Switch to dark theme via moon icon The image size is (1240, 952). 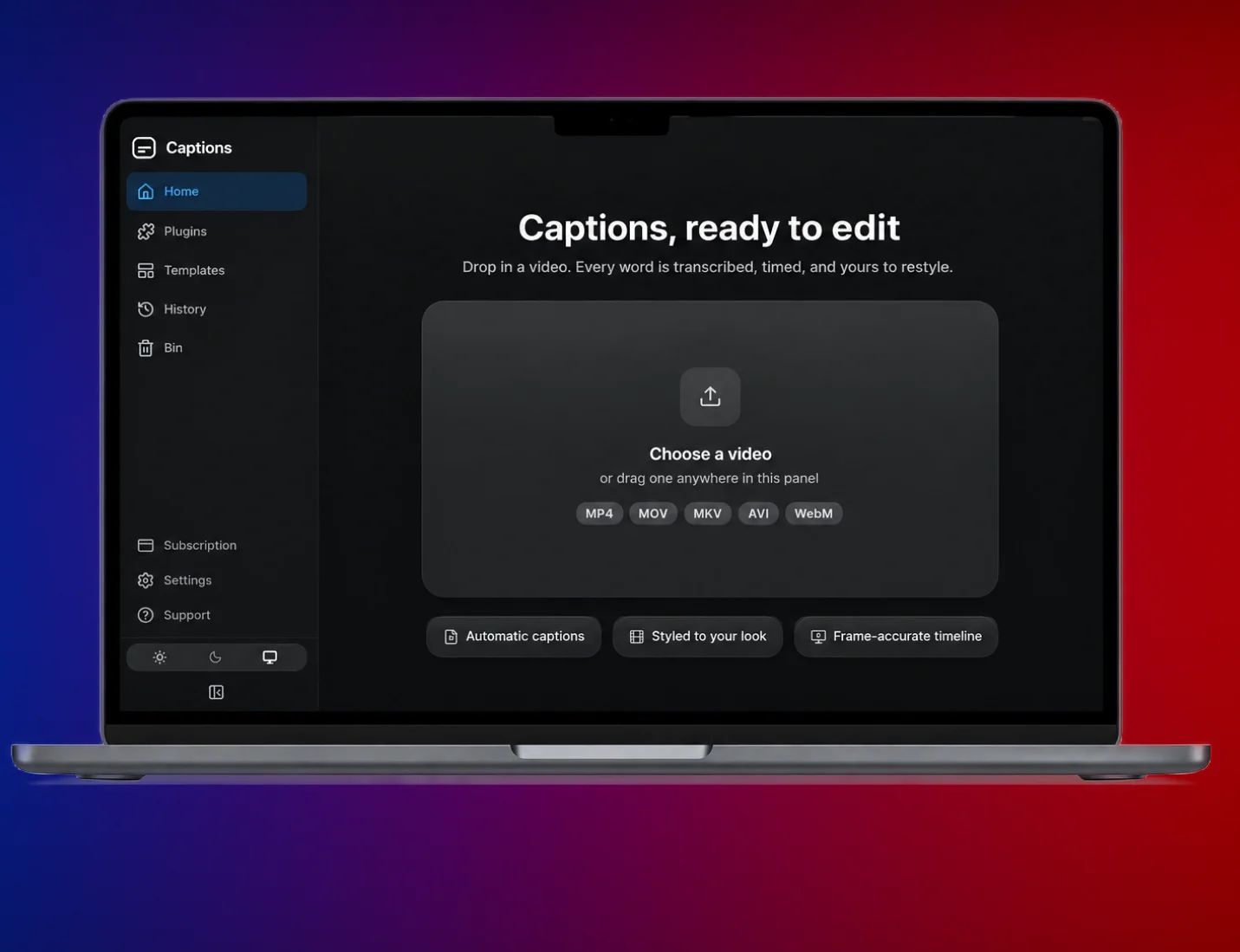click(x=215, y=657)
